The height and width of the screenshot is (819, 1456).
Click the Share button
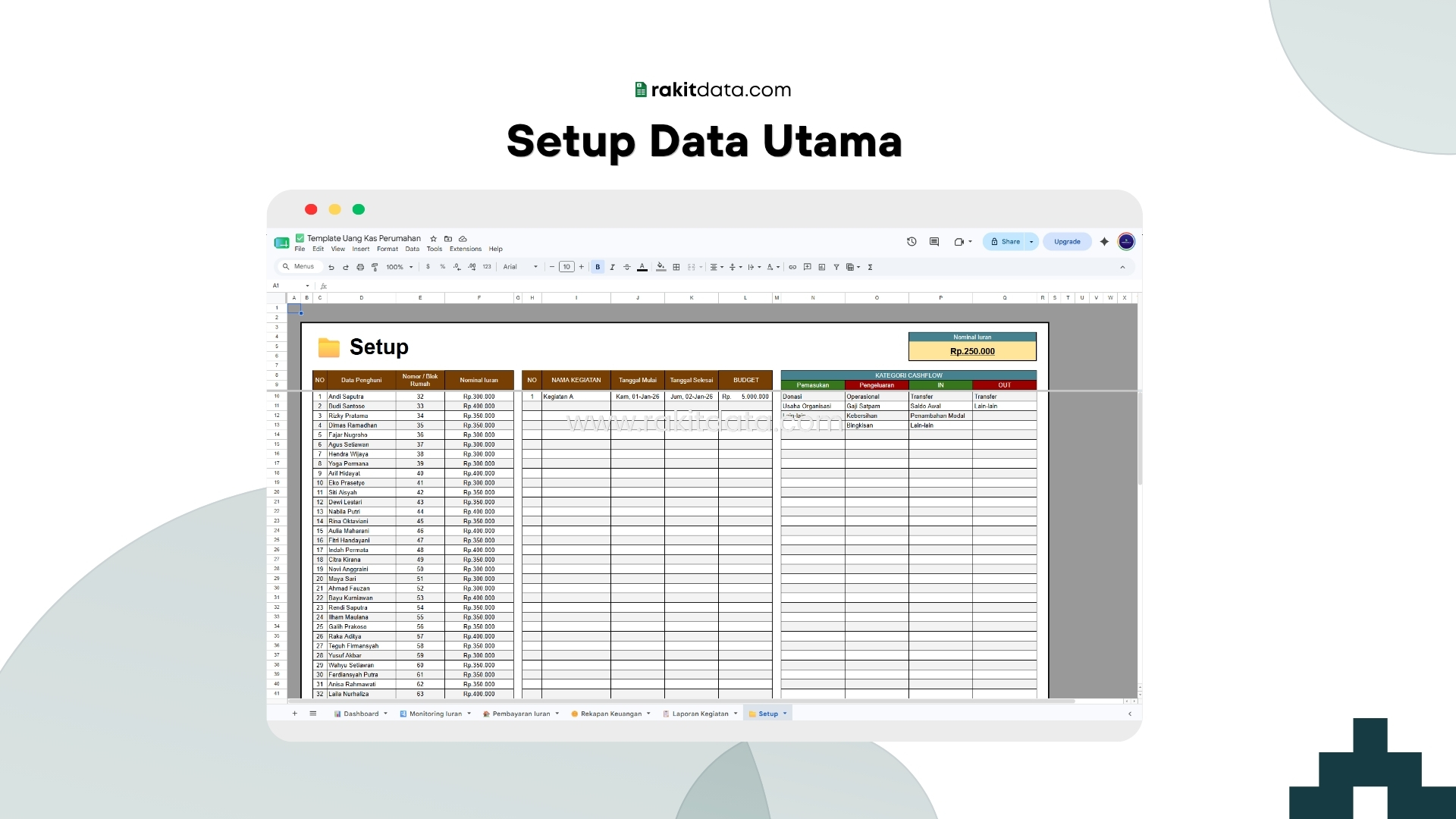1005,242
